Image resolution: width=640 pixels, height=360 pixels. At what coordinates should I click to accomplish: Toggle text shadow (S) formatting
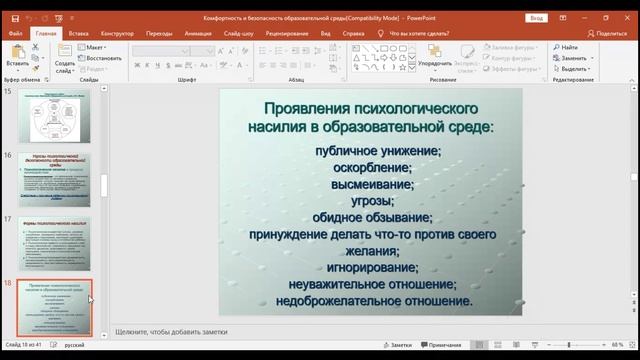[x=168, y=65]
